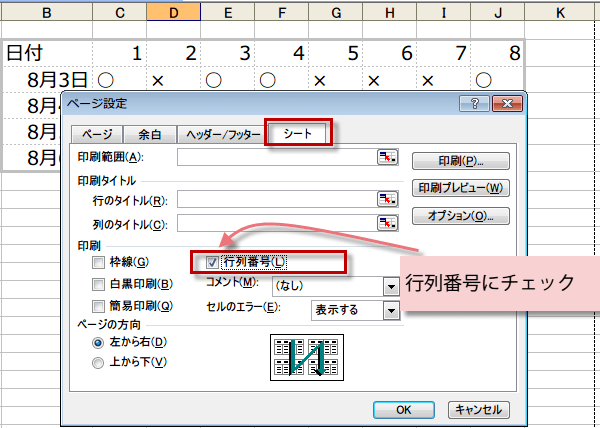
Task: Switch to the 余白 tab
Action: (150, 135)
